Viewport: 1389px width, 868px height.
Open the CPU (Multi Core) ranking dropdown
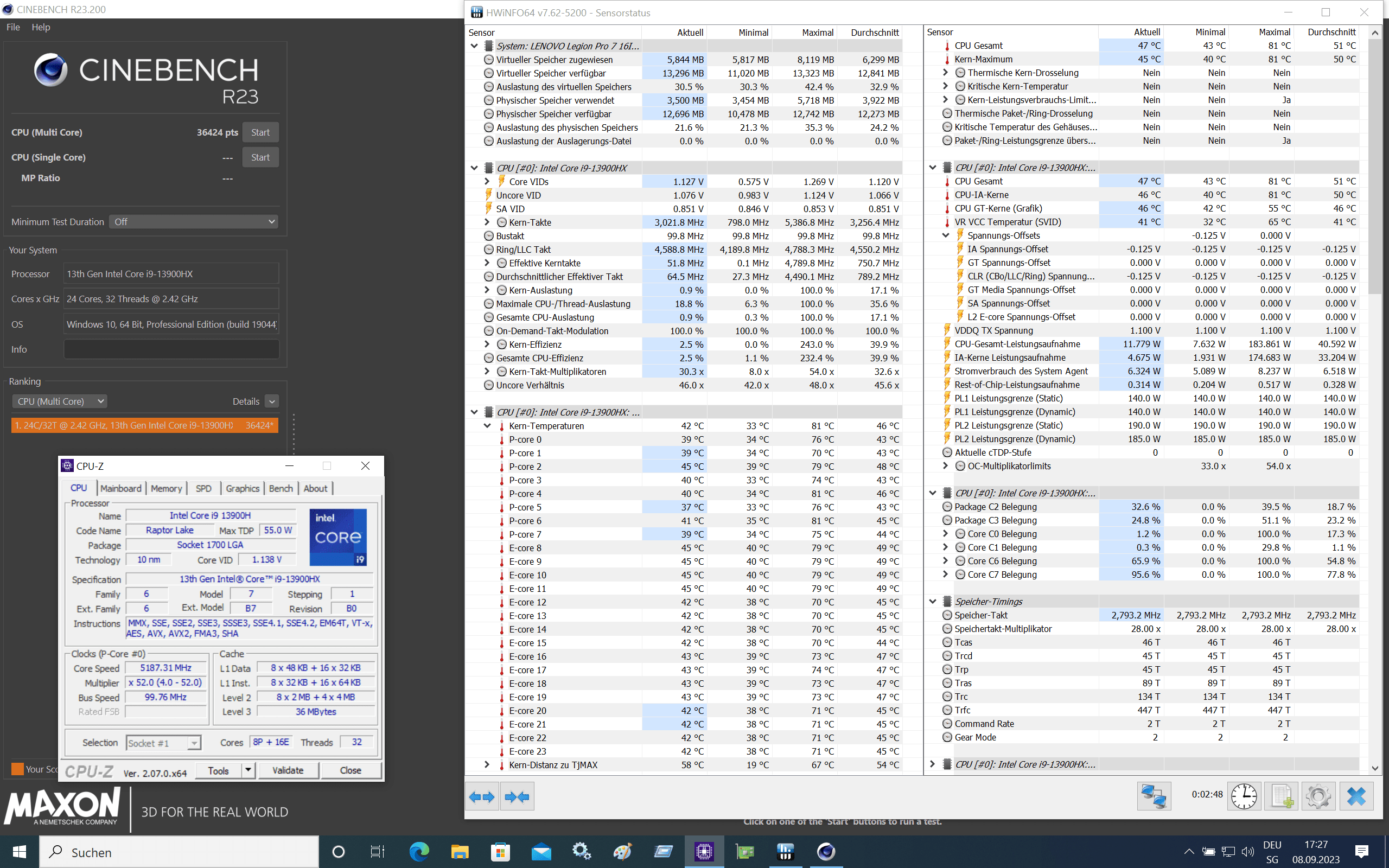[60, 401]
